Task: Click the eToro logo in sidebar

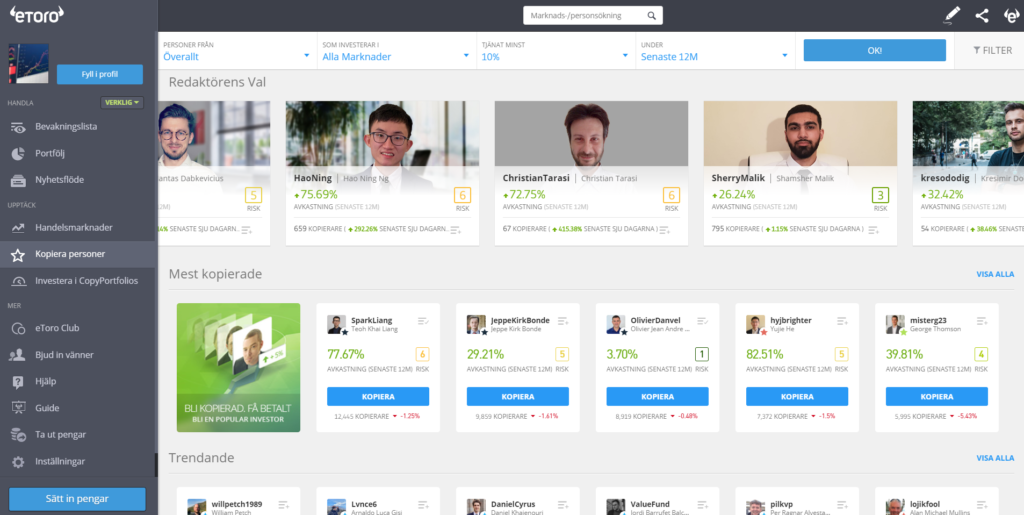Action: pyautogui.click(x=36, y=16)
